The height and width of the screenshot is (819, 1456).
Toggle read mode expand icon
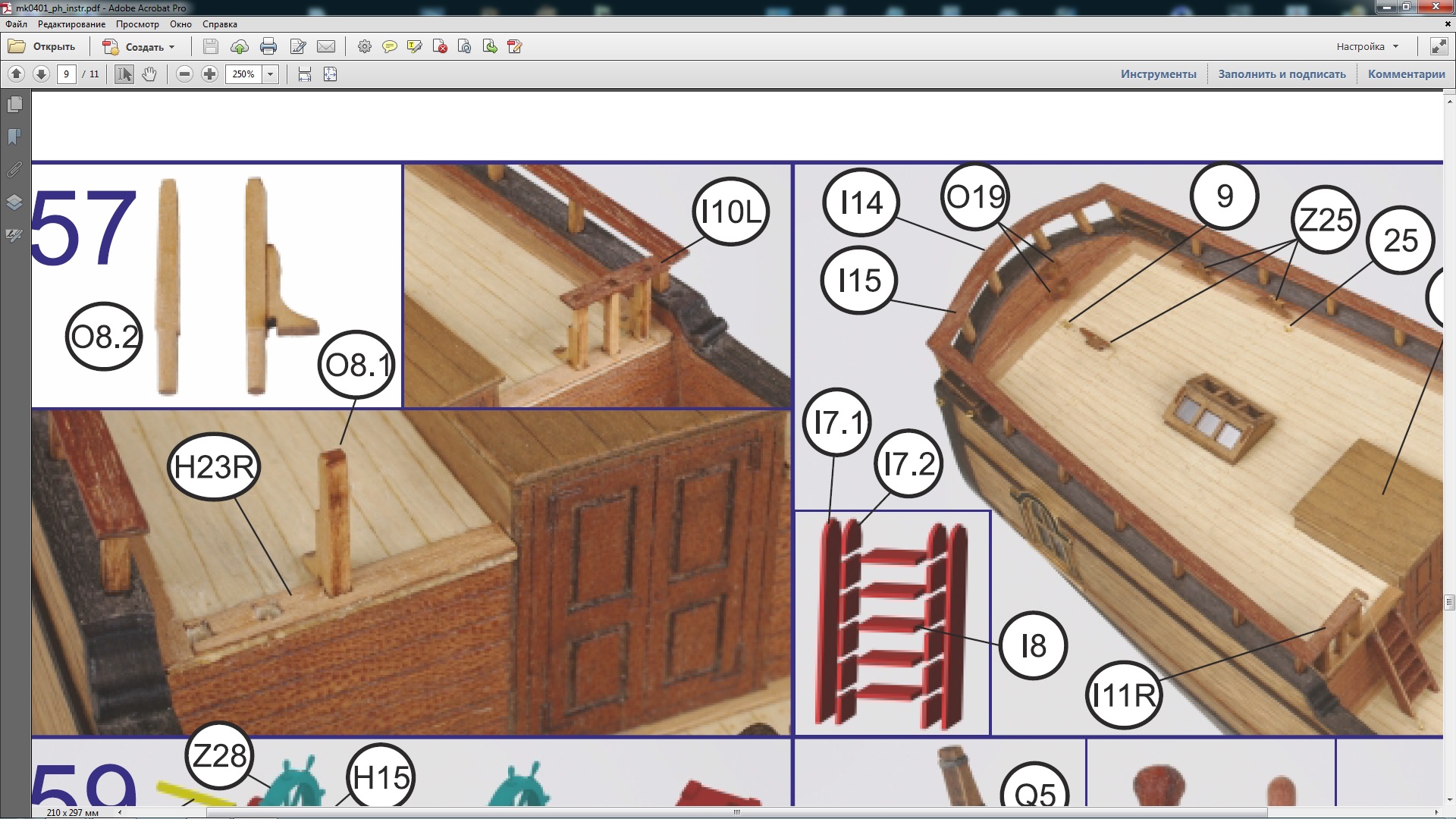pyautogui.click(x=1439, y=46)
